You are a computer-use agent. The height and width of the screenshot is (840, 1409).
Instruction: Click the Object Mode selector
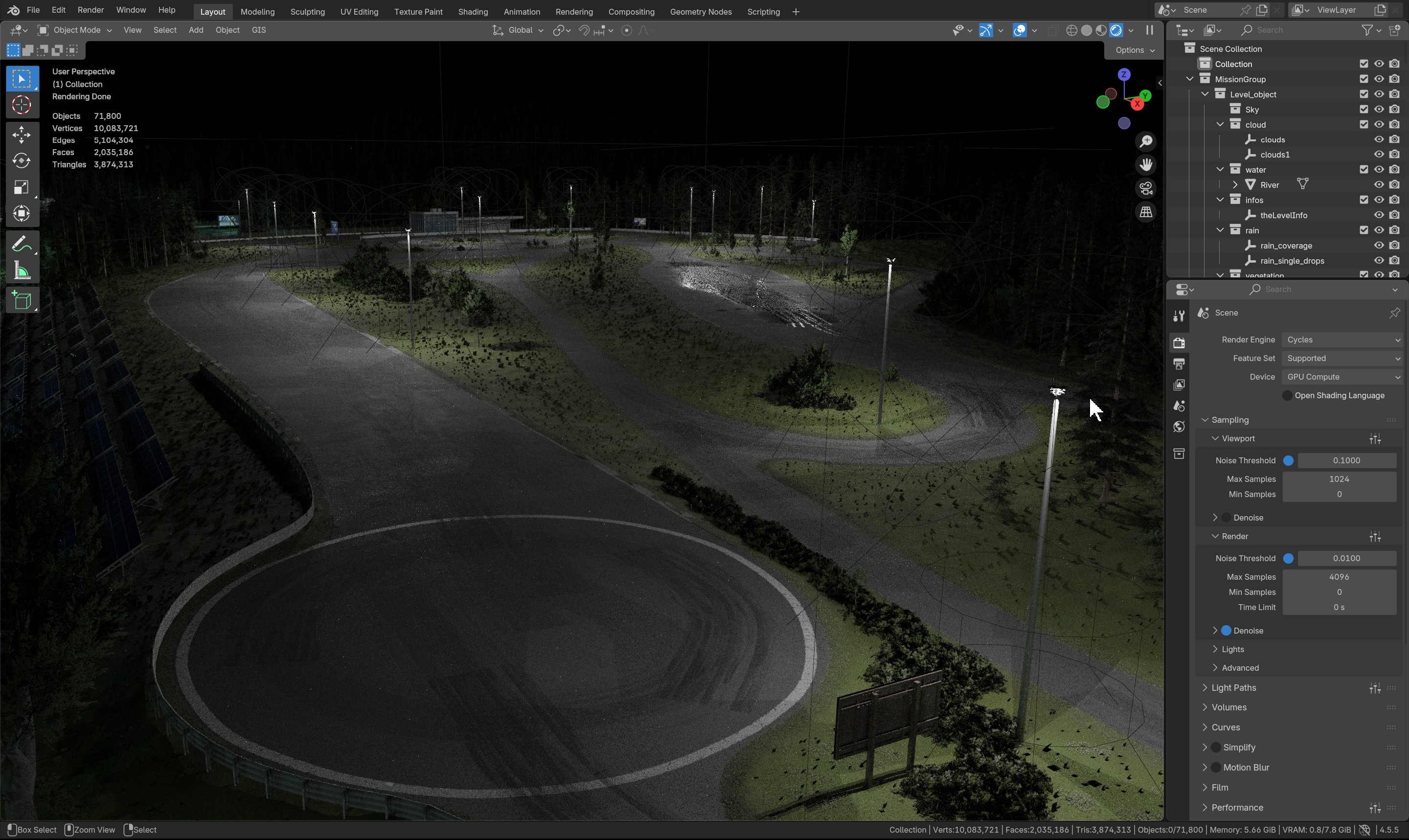tap(75, 30)
